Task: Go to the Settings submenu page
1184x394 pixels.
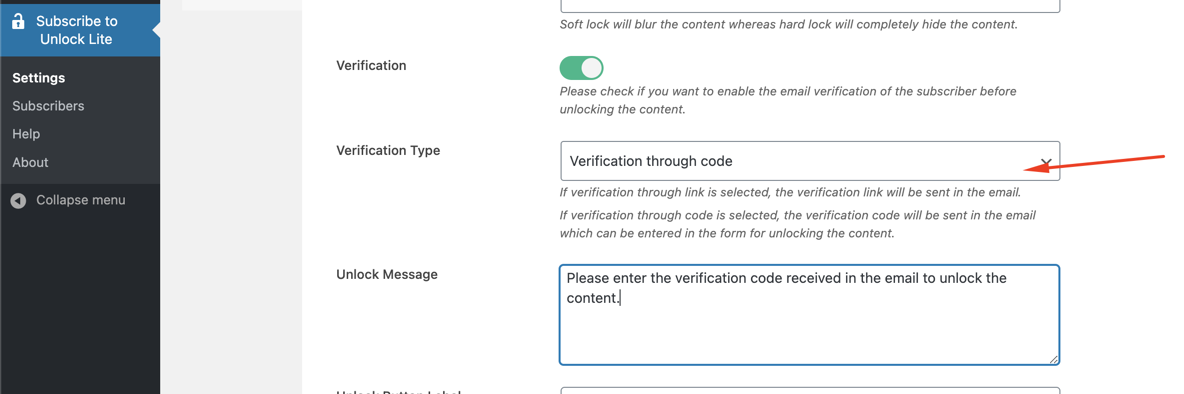Action: pyautogui.click(x=39, y=78)
